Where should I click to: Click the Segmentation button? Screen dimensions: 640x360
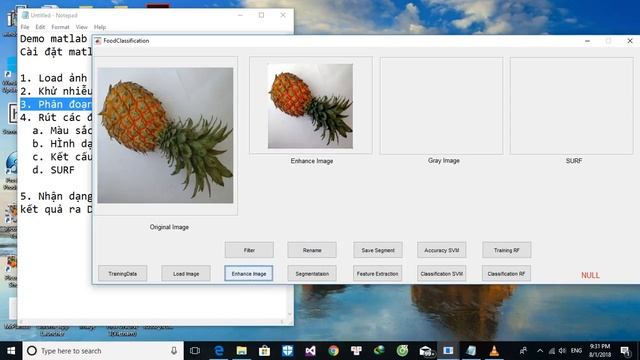coord(312,273)
